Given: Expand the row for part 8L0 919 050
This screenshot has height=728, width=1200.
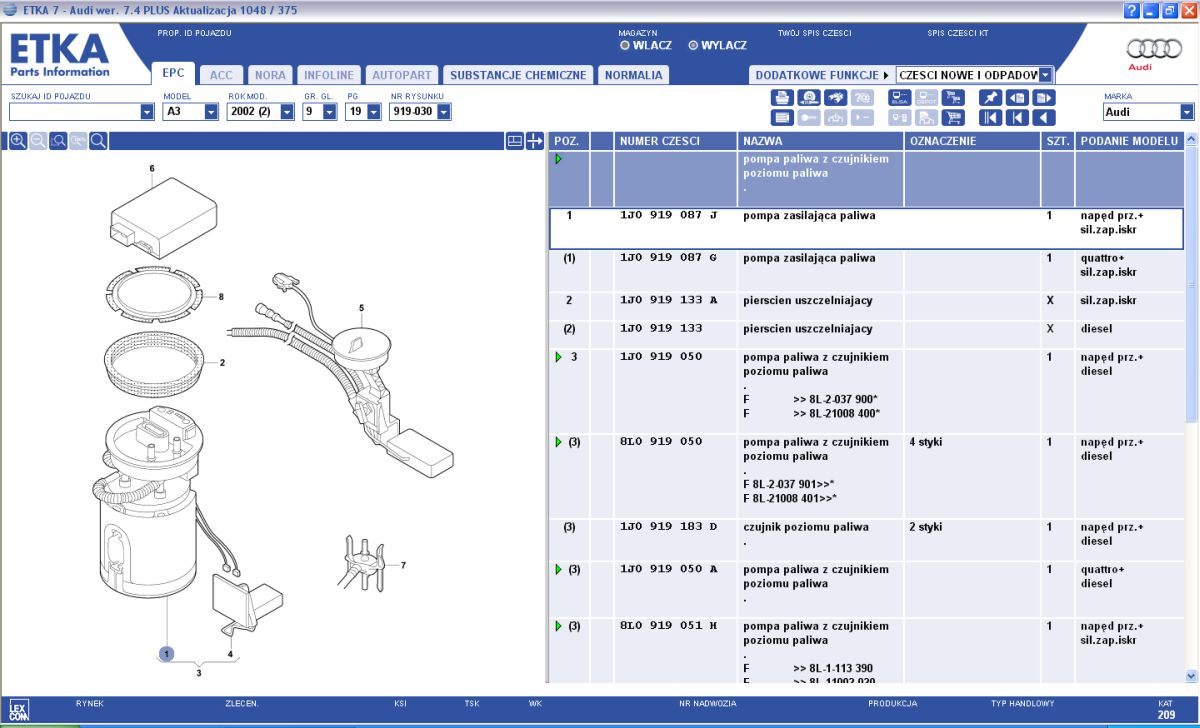Looking at the screenshot, I should point(559,442).
